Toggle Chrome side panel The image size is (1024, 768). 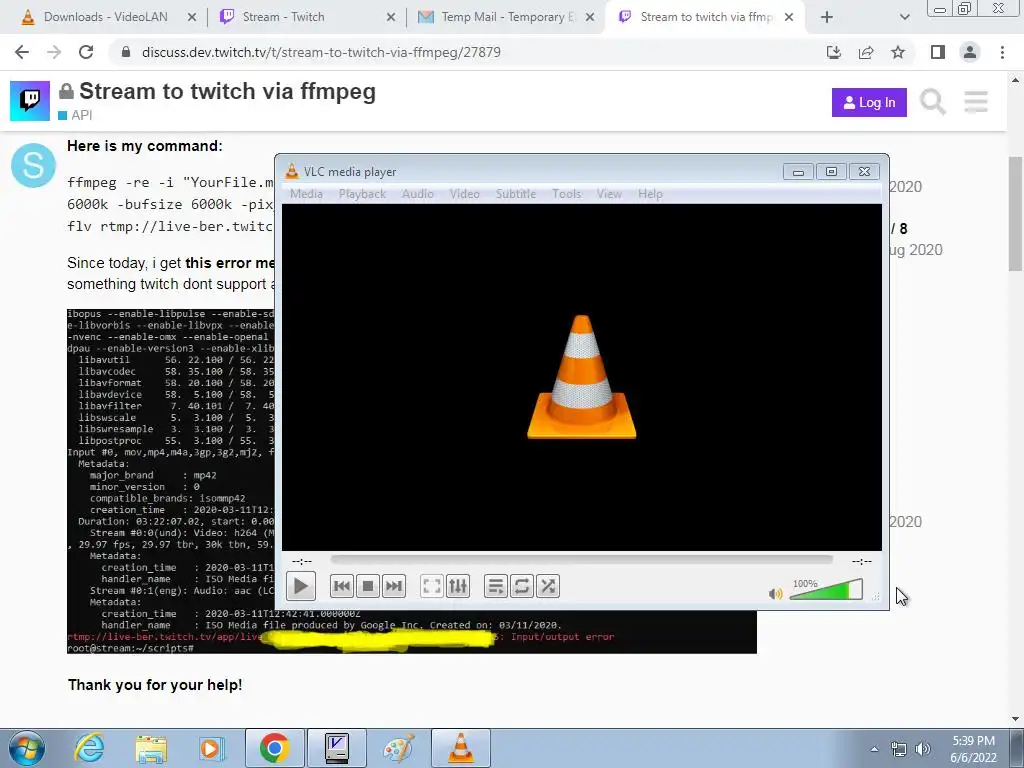point(938,52)
